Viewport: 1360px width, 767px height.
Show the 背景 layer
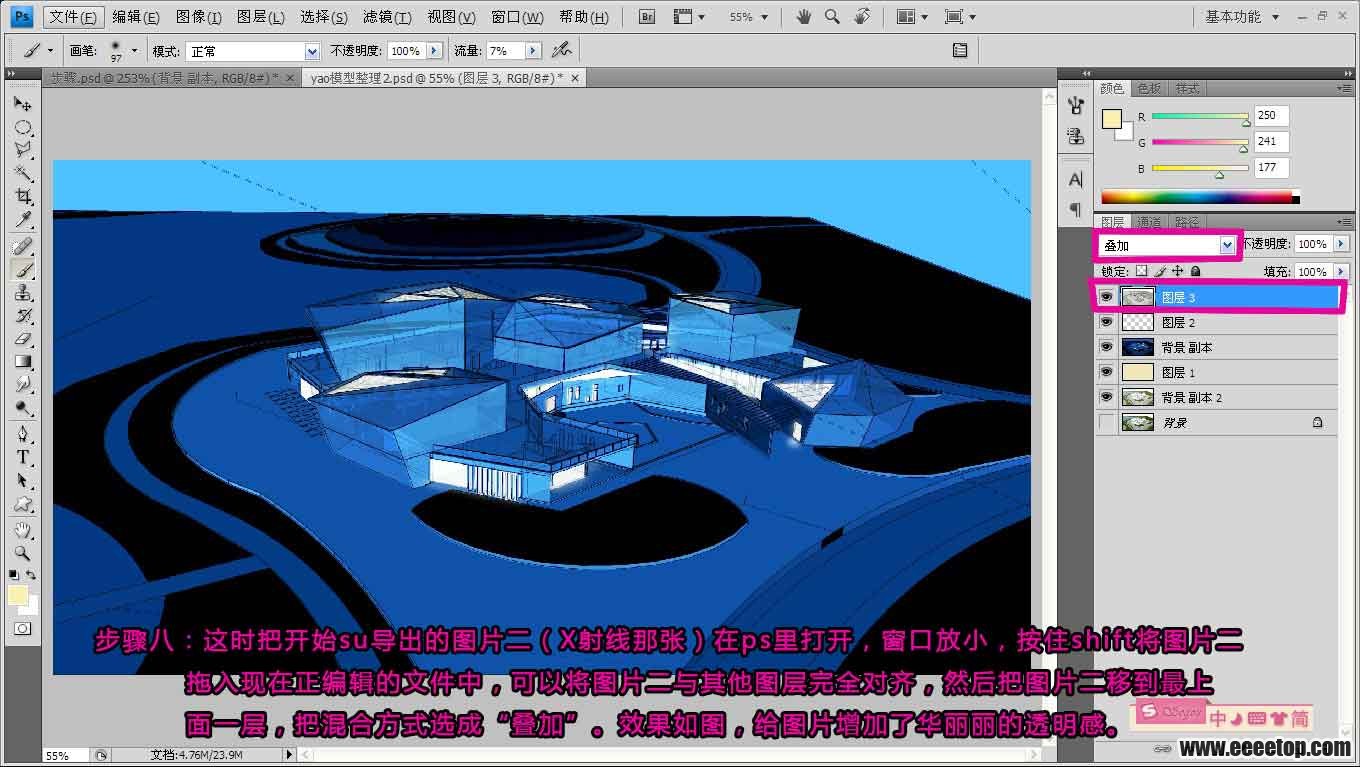[1106, 423]
